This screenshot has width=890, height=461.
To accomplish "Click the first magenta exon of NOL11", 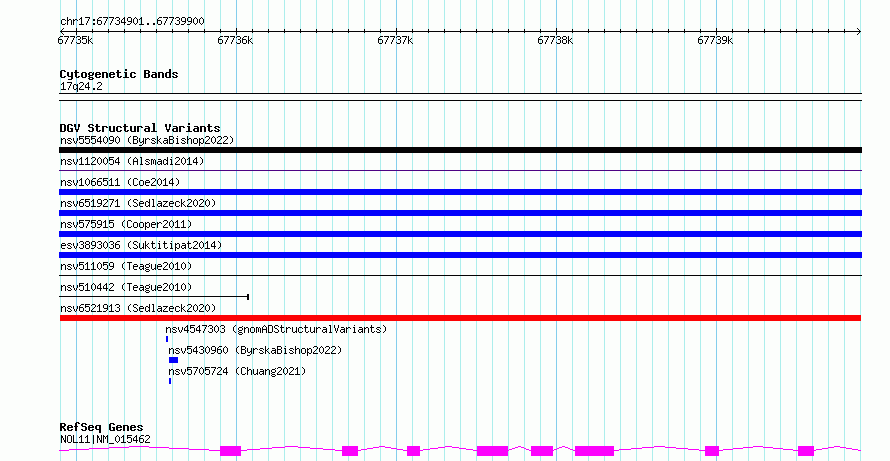I will (x=230, y=451).
